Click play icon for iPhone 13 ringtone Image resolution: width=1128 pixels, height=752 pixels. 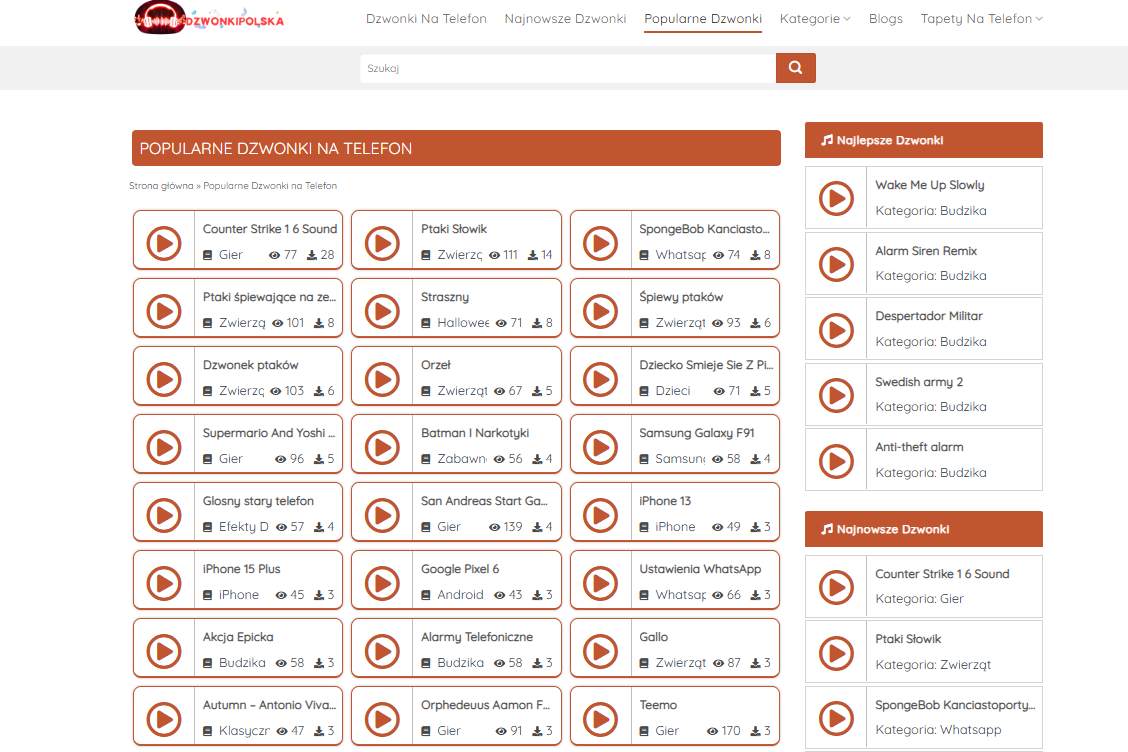click(600, 515)
